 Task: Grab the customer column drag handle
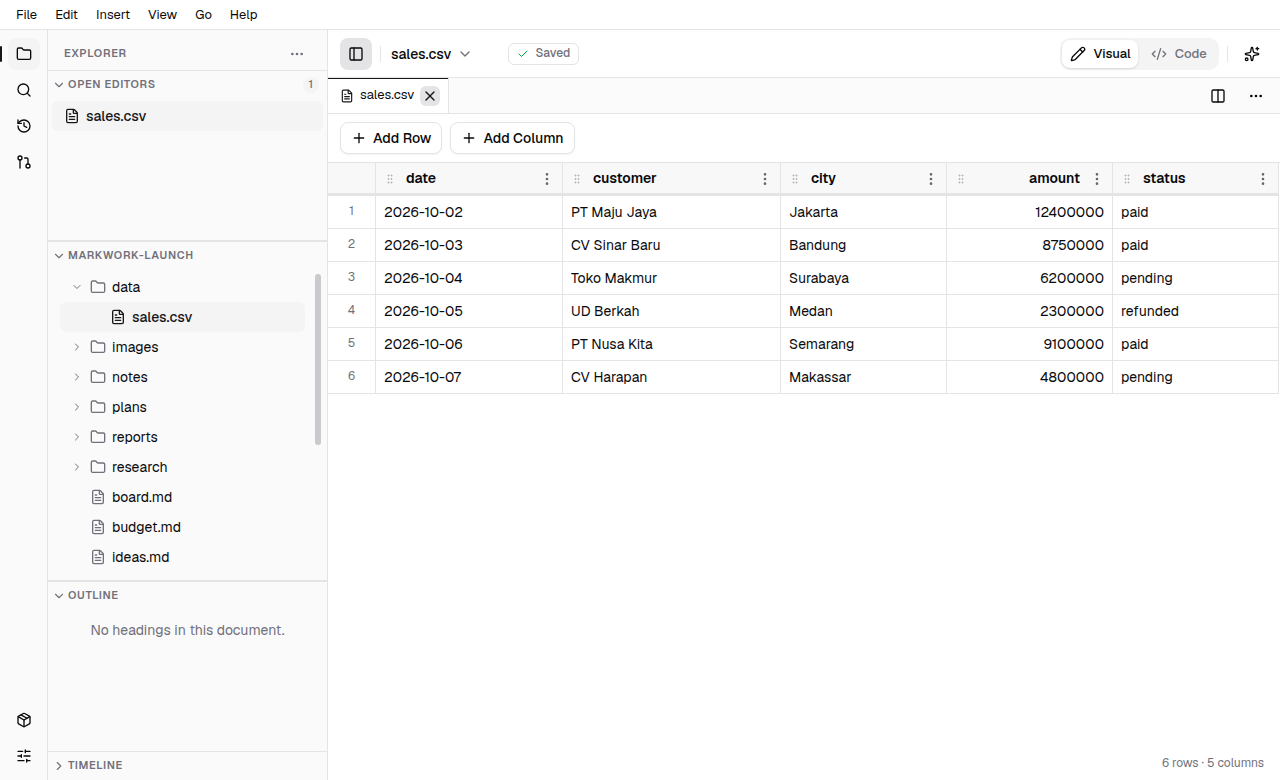pos(577,179)
